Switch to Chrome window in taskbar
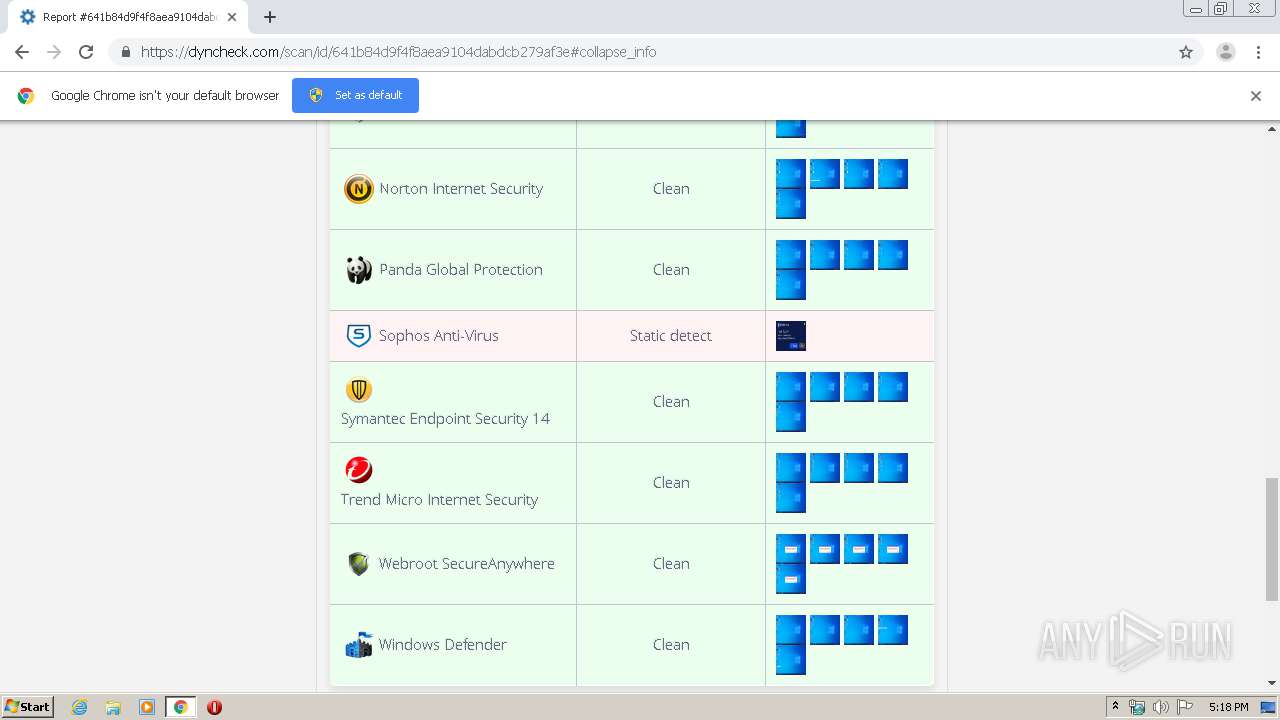Image resolution: width=1280 pixels, height=720 pixels. tap(180, 707)
